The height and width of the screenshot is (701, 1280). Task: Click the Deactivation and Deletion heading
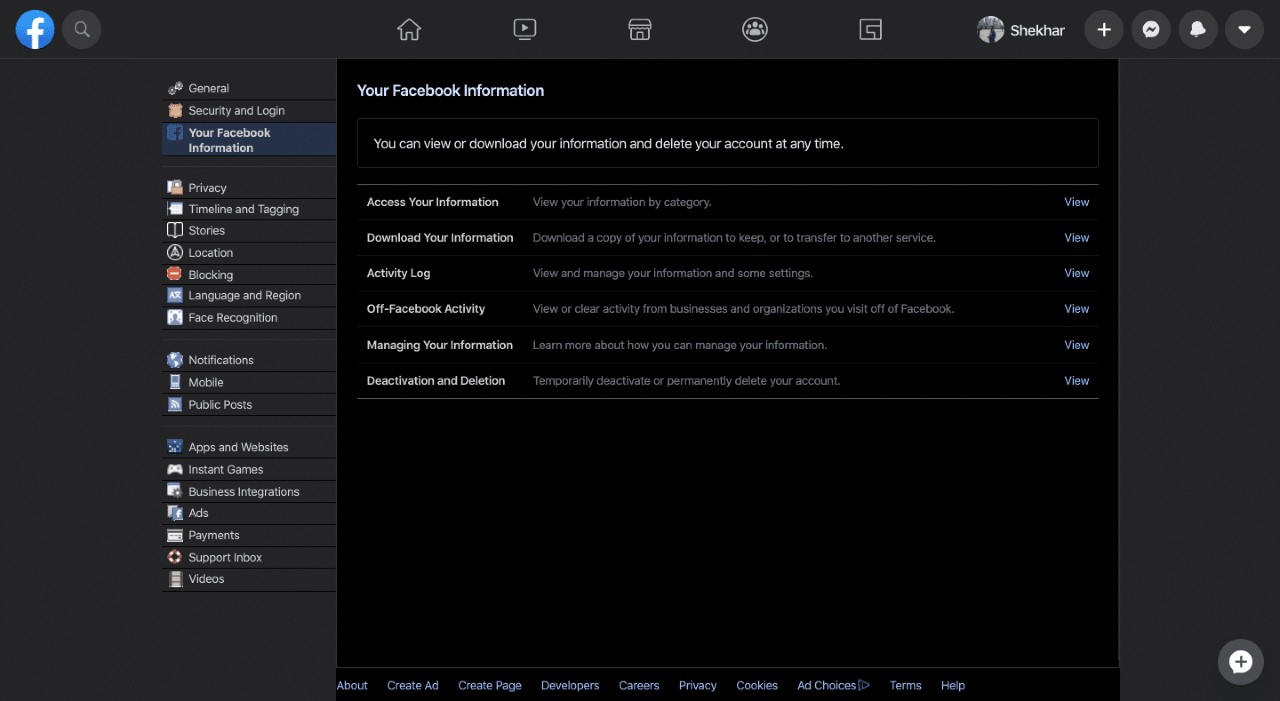pos(436,381)
